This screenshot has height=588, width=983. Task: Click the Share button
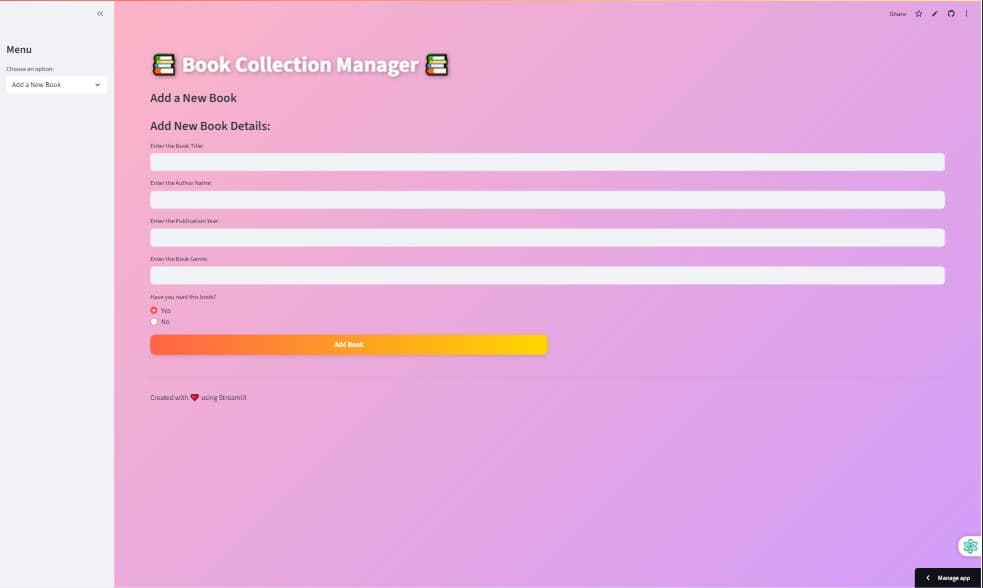pyautogui.click(x=897, y=14)
